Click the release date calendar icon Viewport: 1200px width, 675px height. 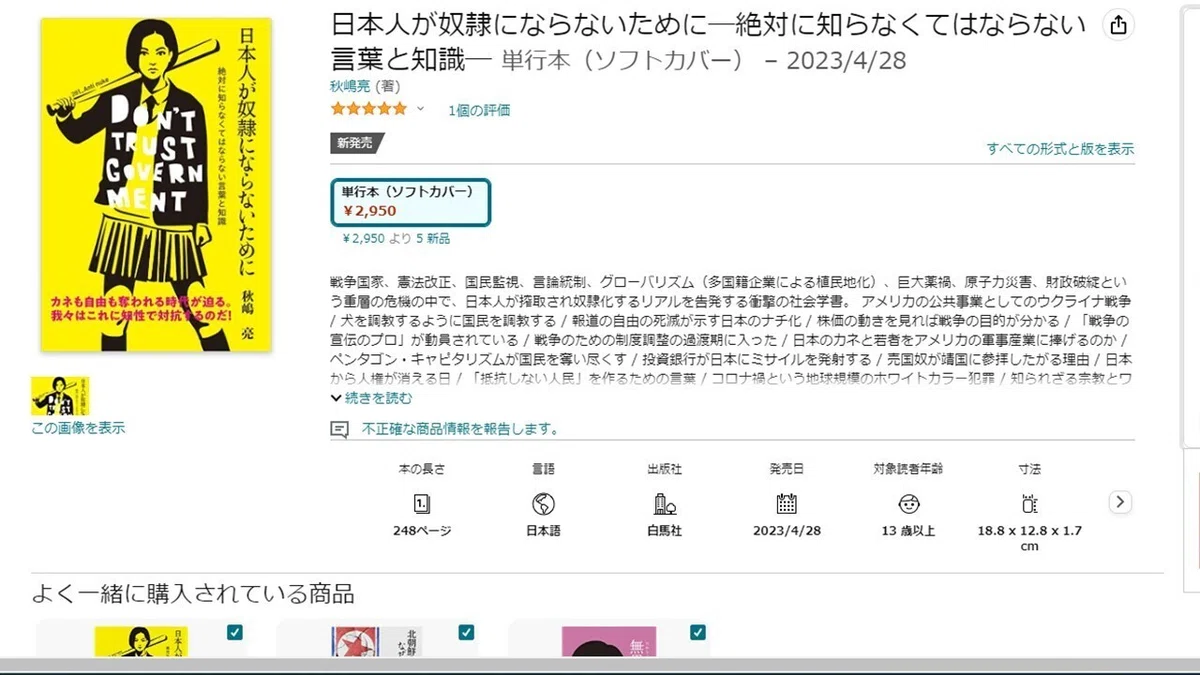787,503
